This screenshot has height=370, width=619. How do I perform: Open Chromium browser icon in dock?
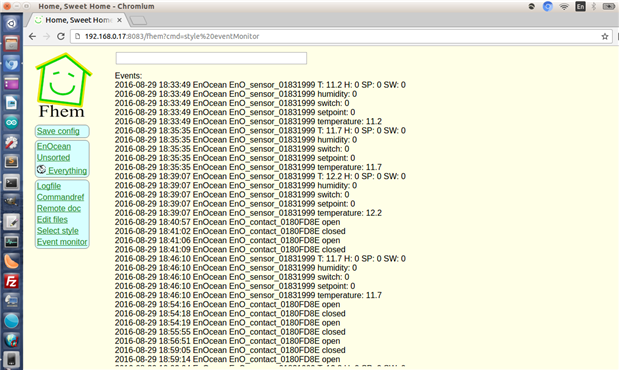11,64
